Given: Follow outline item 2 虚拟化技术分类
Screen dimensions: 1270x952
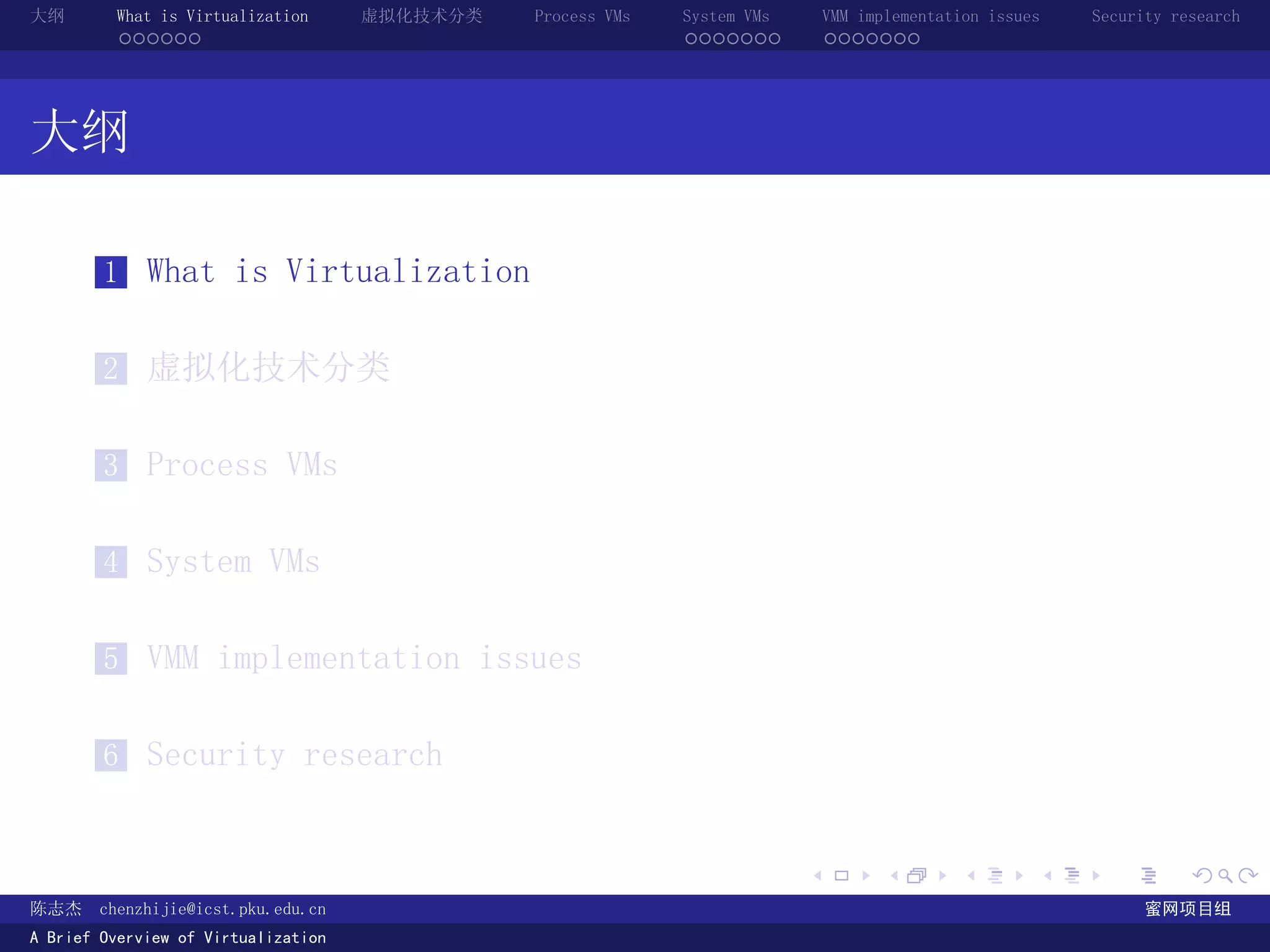Looking at the screenshot, I should pos(268,368).
